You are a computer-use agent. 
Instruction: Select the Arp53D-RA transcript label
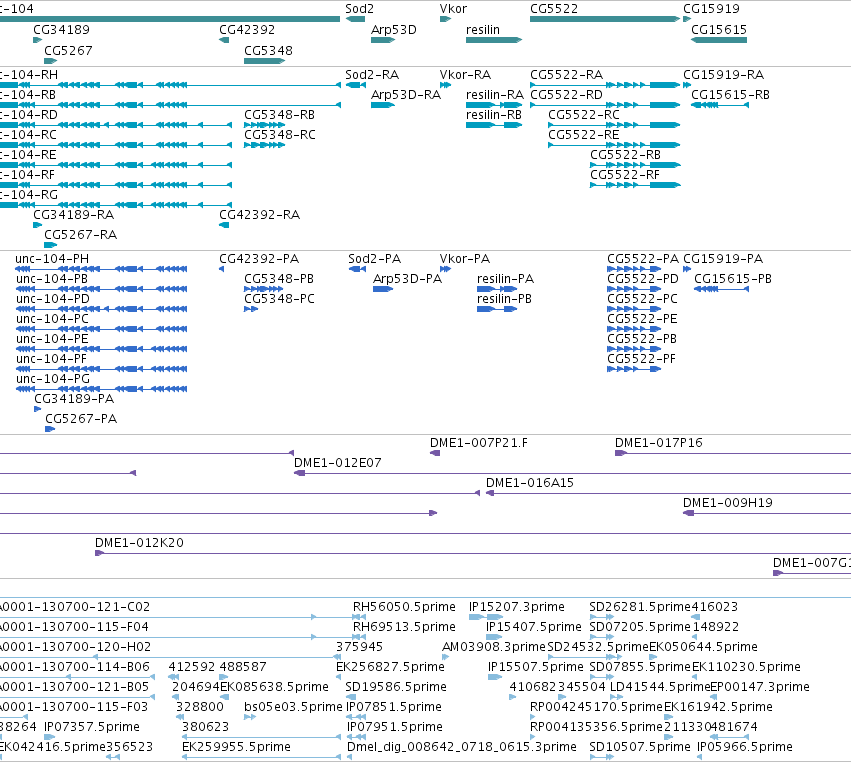point(406,95)
